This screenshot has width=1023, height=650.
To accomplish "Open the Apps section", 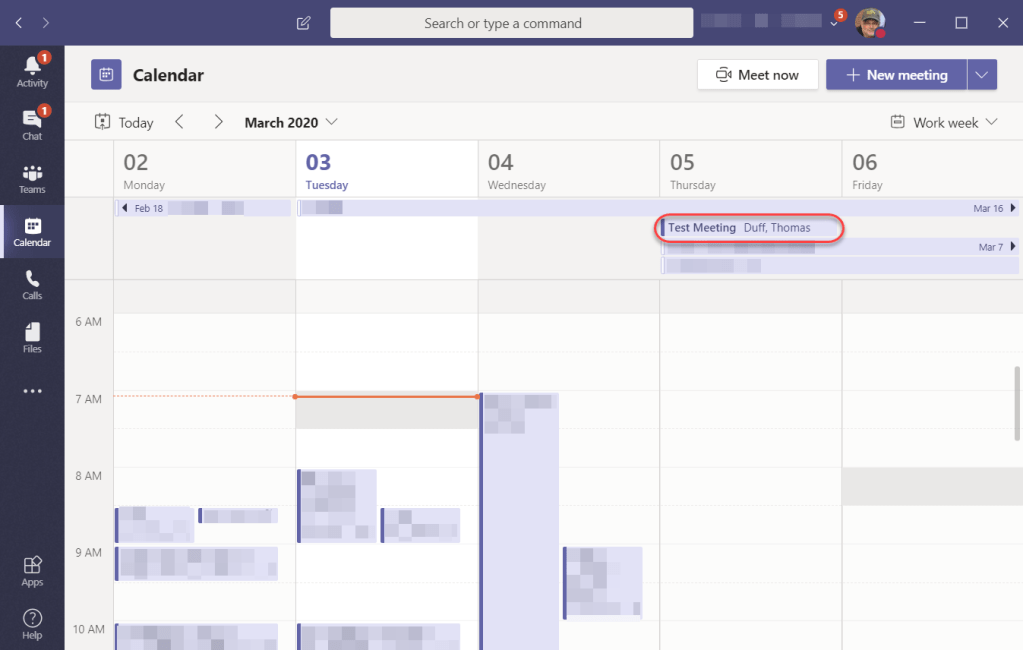I will [x=31, y=570].
